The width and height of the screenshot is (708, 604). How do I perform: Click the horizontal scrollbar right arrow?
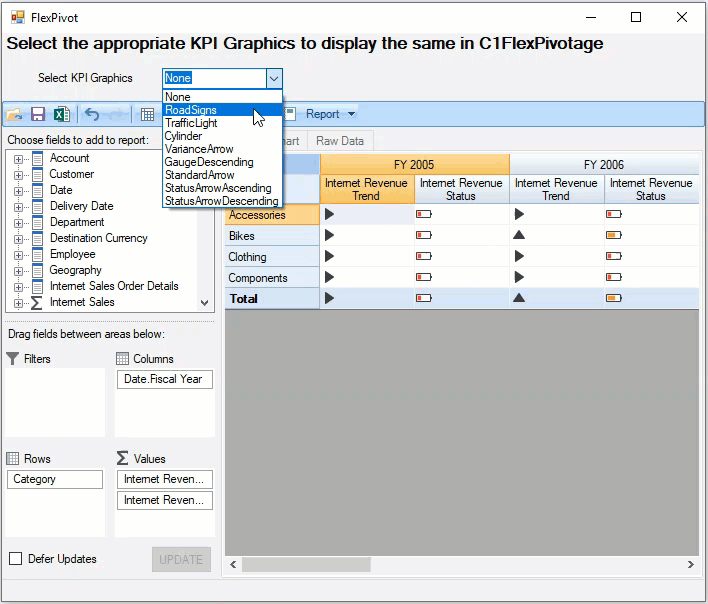pos(690,565)
